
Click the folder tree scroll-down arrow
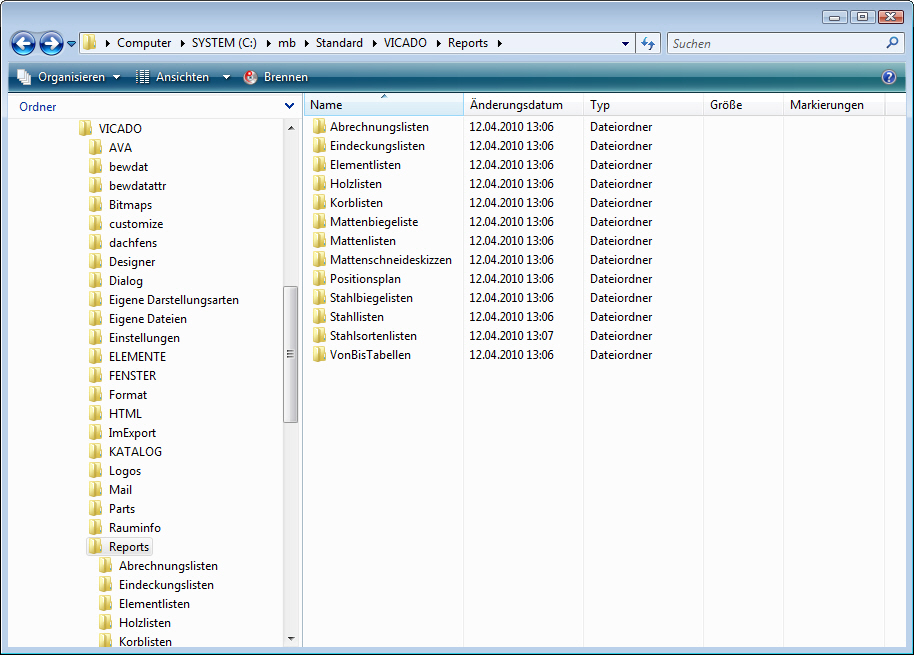[290, 639]
